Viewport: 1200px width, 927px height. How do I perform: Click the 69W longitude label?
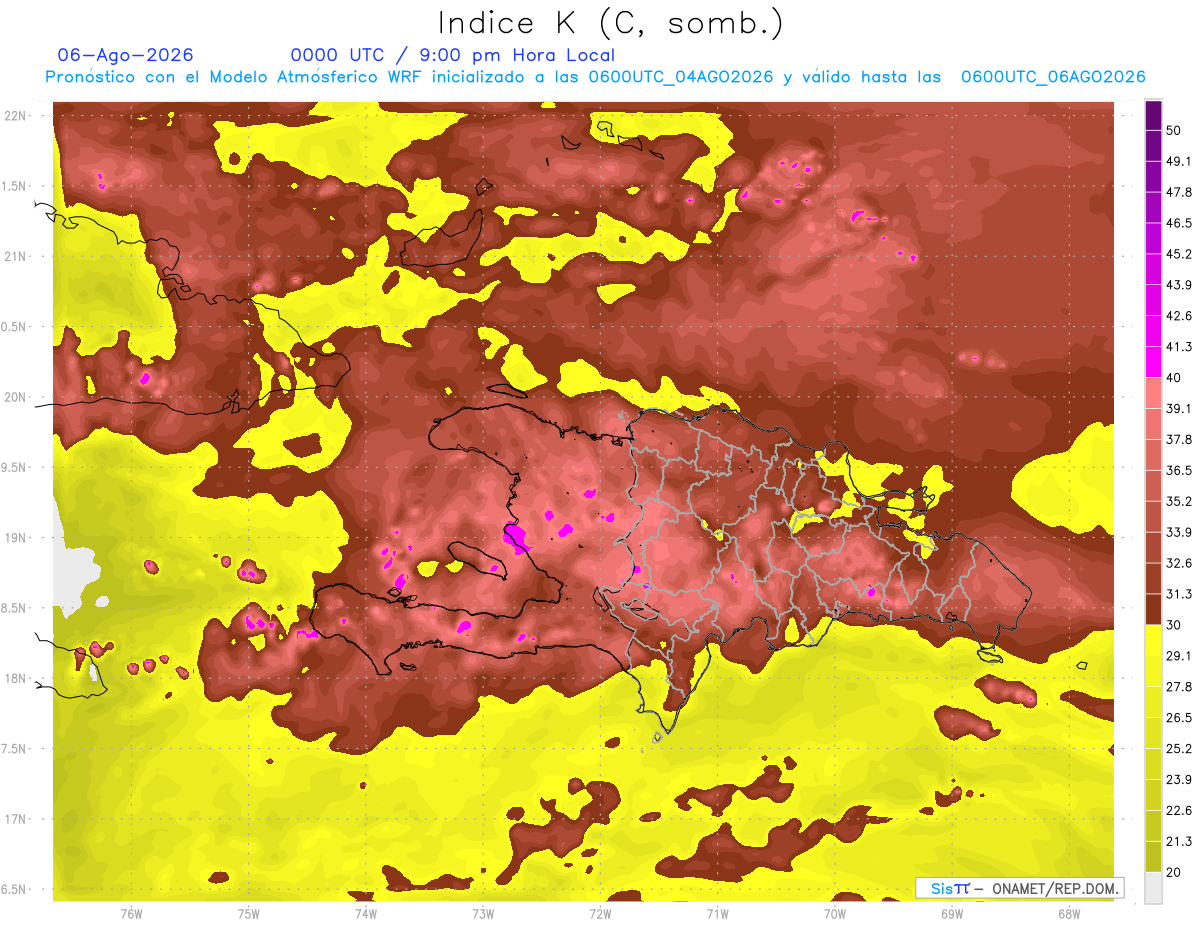(952, 913)
